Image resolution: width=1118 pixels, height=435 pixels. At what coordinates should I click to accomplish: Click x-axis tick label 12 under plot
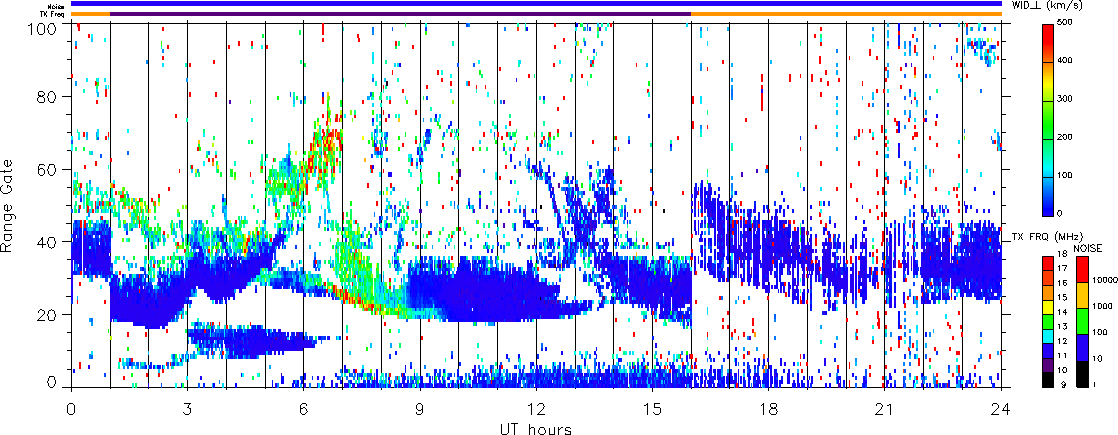(x=535, y=409)
